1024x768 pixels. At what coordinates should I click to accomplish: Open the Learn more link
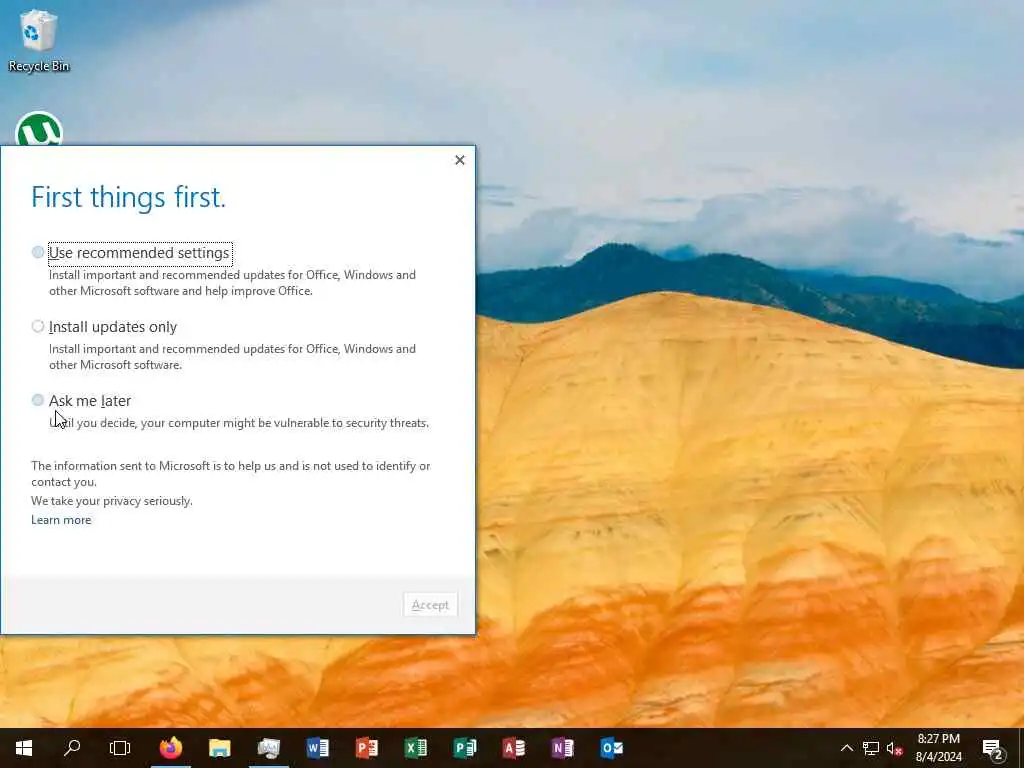coord(61,520)
